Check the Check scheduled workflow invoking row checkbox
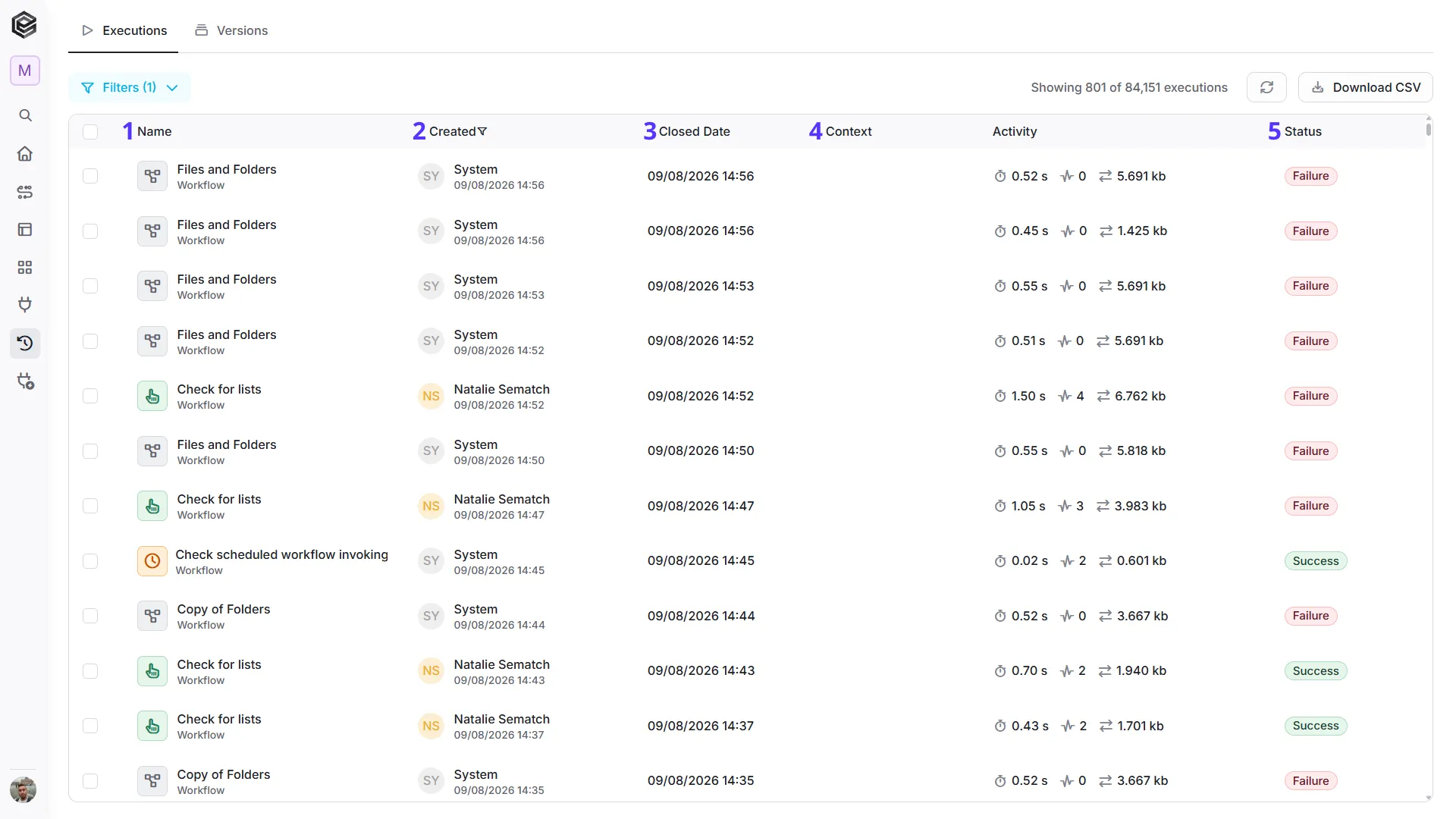 click(x=90, y=561)
